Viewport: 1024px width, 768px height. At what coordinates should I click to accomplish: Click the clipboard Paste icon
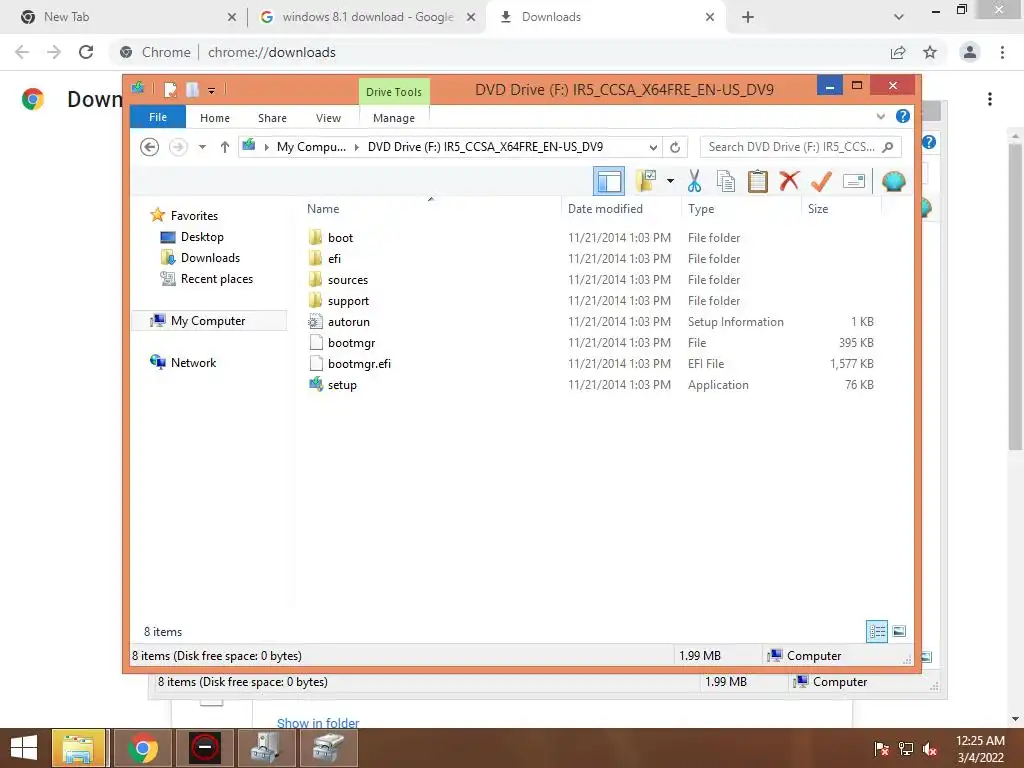click(758, 181)
